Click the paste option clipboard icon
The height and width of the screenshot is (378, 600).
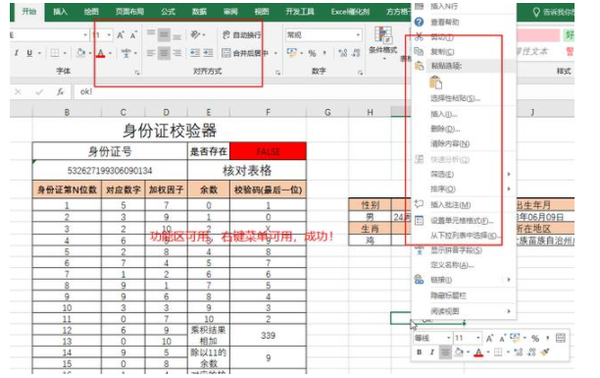coord(436,83)
